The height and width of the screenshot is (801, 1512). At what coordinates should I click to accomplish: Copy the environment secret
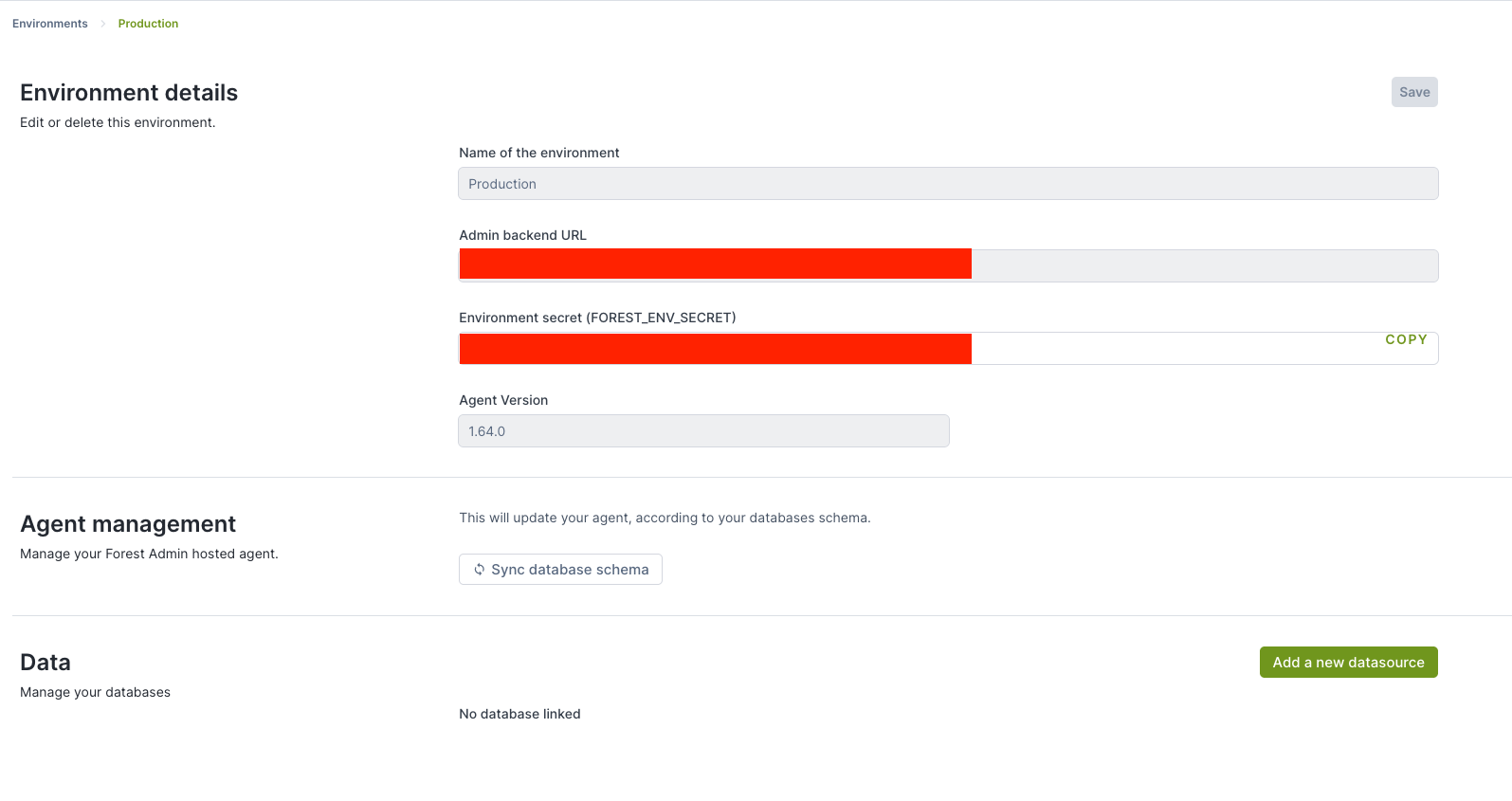1406,339
